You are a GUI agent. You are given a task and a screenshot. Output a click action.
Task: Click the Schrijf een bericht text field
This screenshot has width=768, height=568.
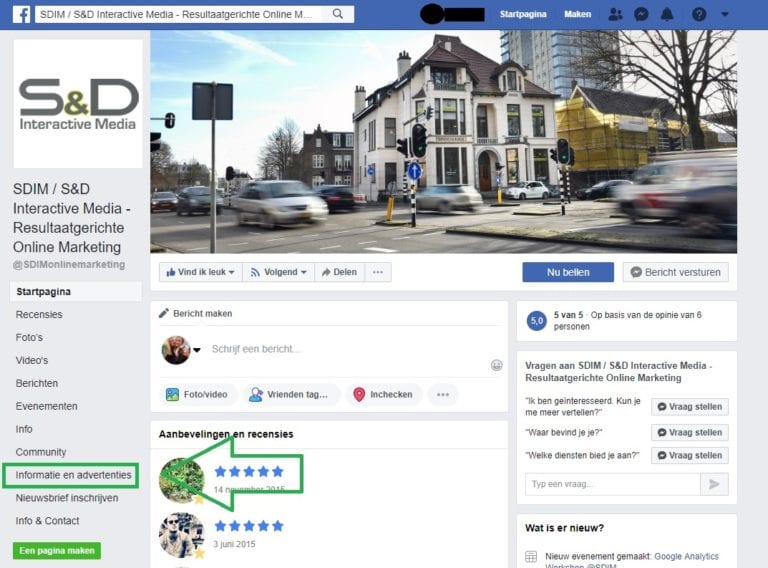click(256, 349)
